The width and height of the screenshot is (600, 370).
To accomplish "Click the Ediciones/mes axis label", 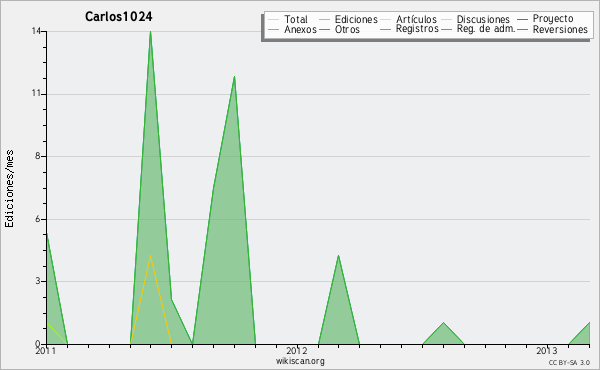I will [9, 188].
